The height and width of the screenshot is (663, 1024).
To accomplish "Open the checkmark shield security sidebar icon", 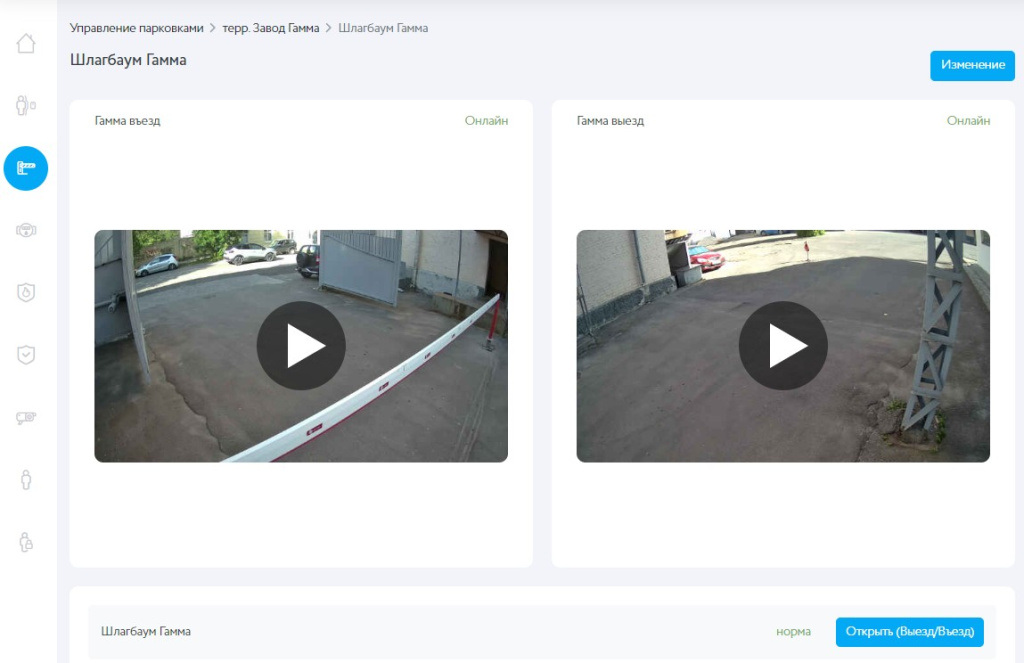I will point(26,354).
